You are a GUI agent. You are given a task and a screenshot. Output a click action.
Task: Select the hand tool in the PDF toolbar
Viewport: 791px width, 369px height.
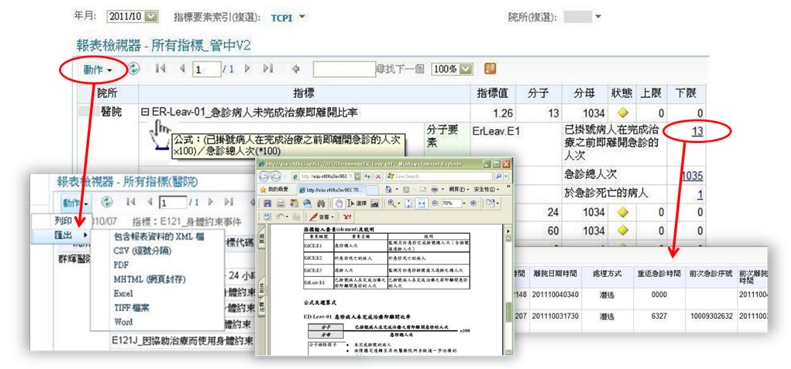tap(338, 203)
